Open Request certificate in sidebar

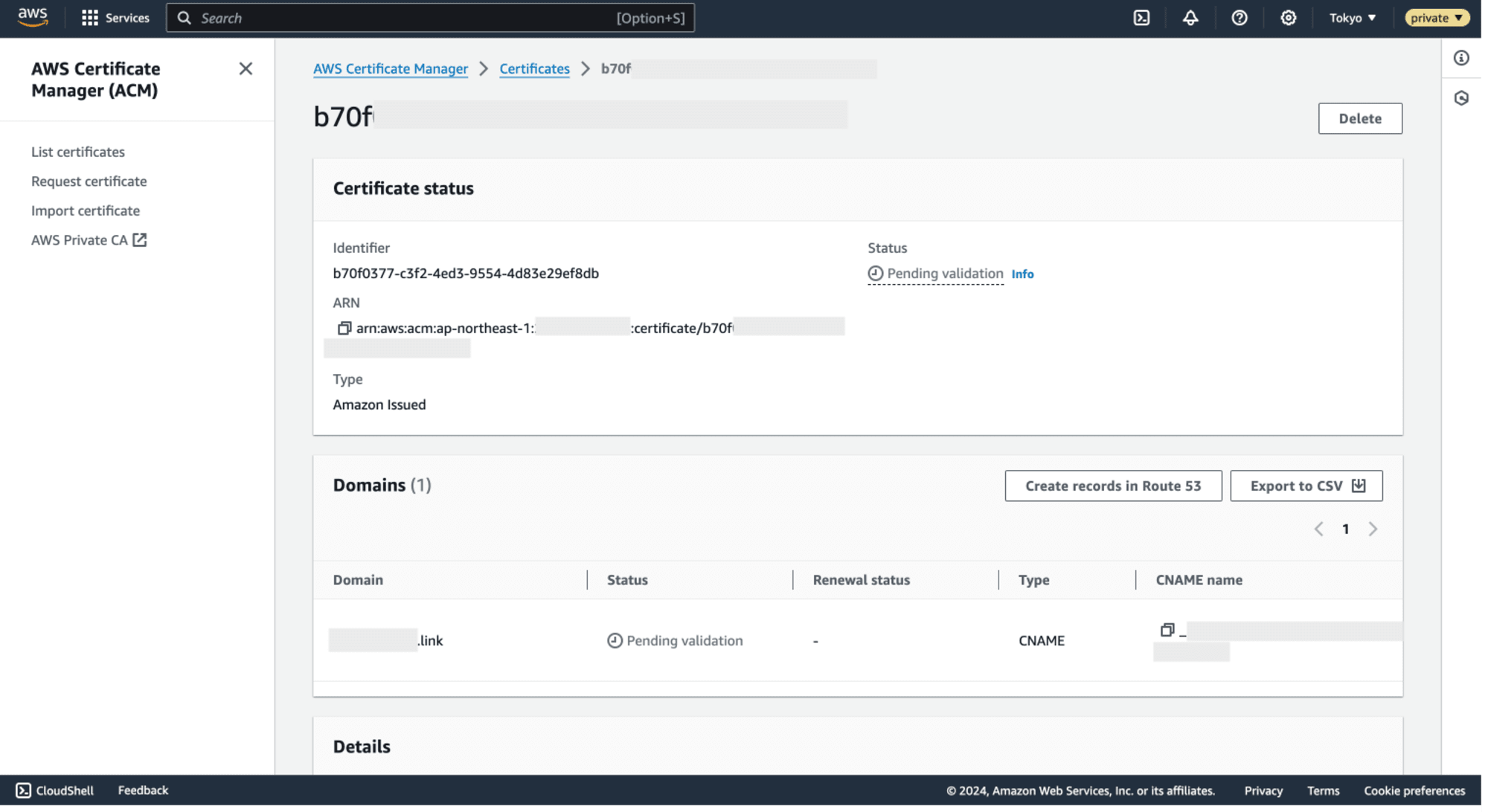point(89,182)
